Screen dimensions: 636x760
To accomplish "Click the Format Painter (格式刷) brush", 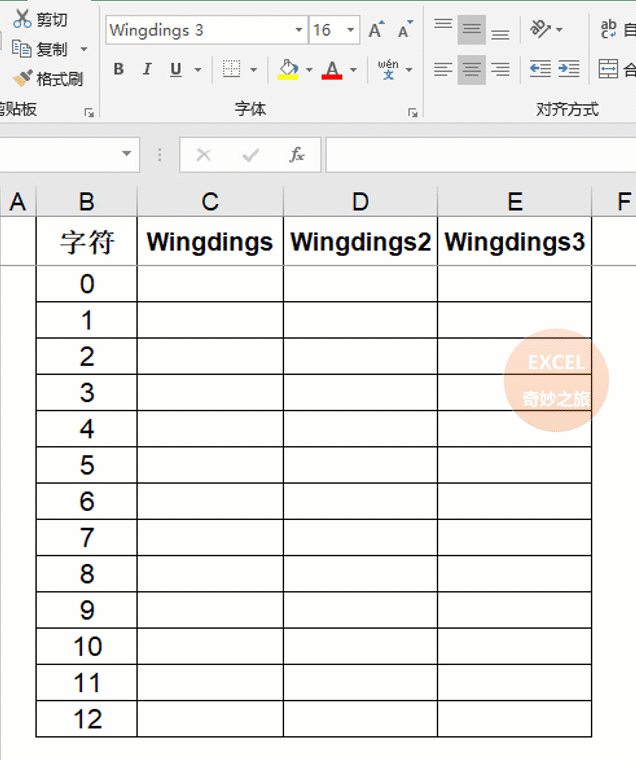I will (22, 79).
